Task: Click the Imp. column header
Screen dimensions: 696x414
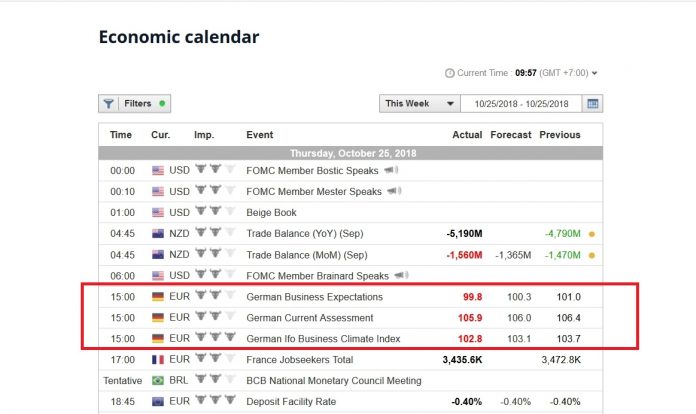Action: pos(204,135)
